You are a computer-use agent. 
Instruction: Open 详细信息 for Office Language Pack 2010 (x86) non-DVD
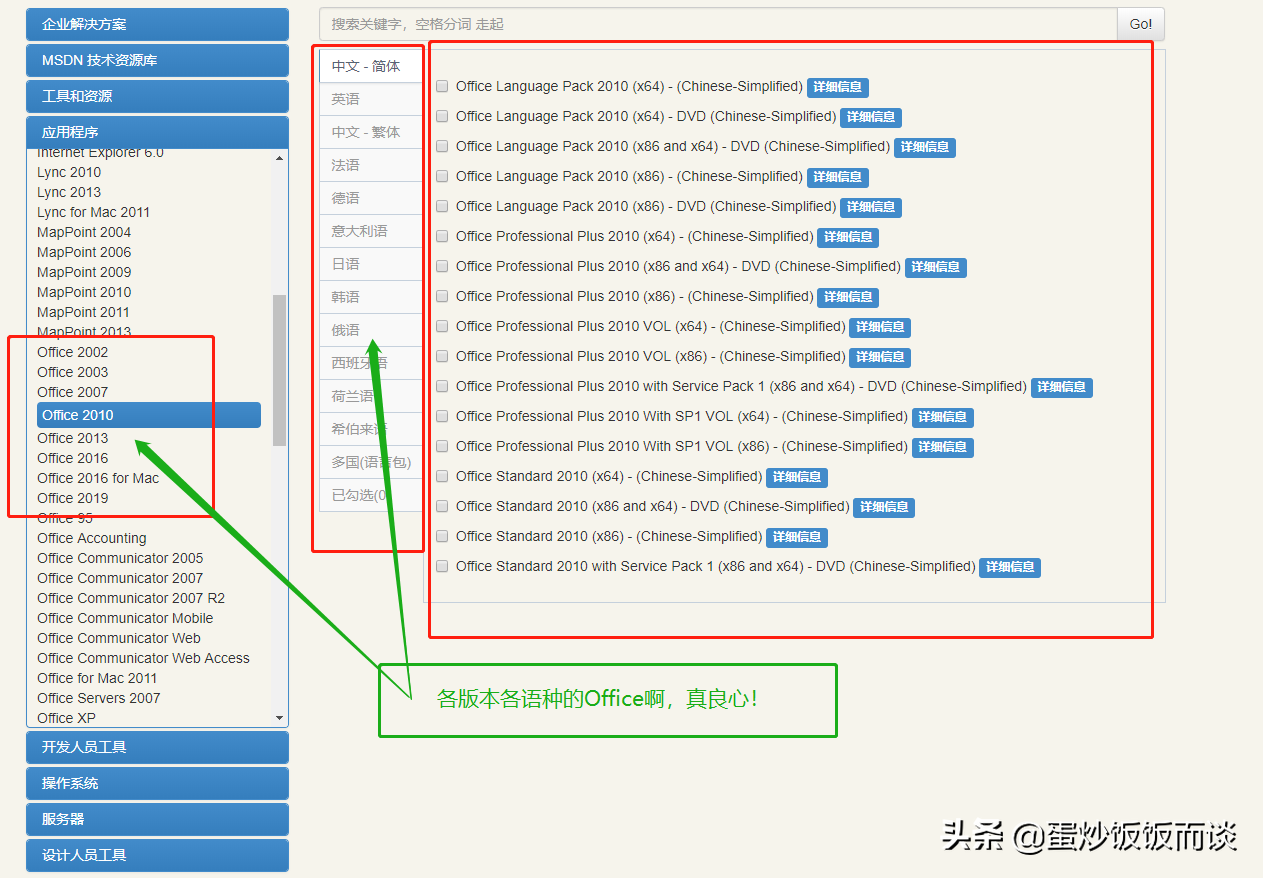pyautogui.click(x=838, y=177)
